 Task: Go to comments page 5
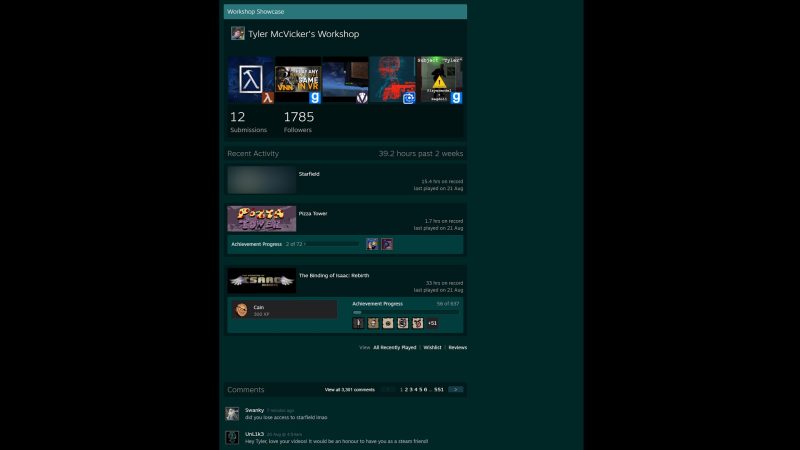420,390
